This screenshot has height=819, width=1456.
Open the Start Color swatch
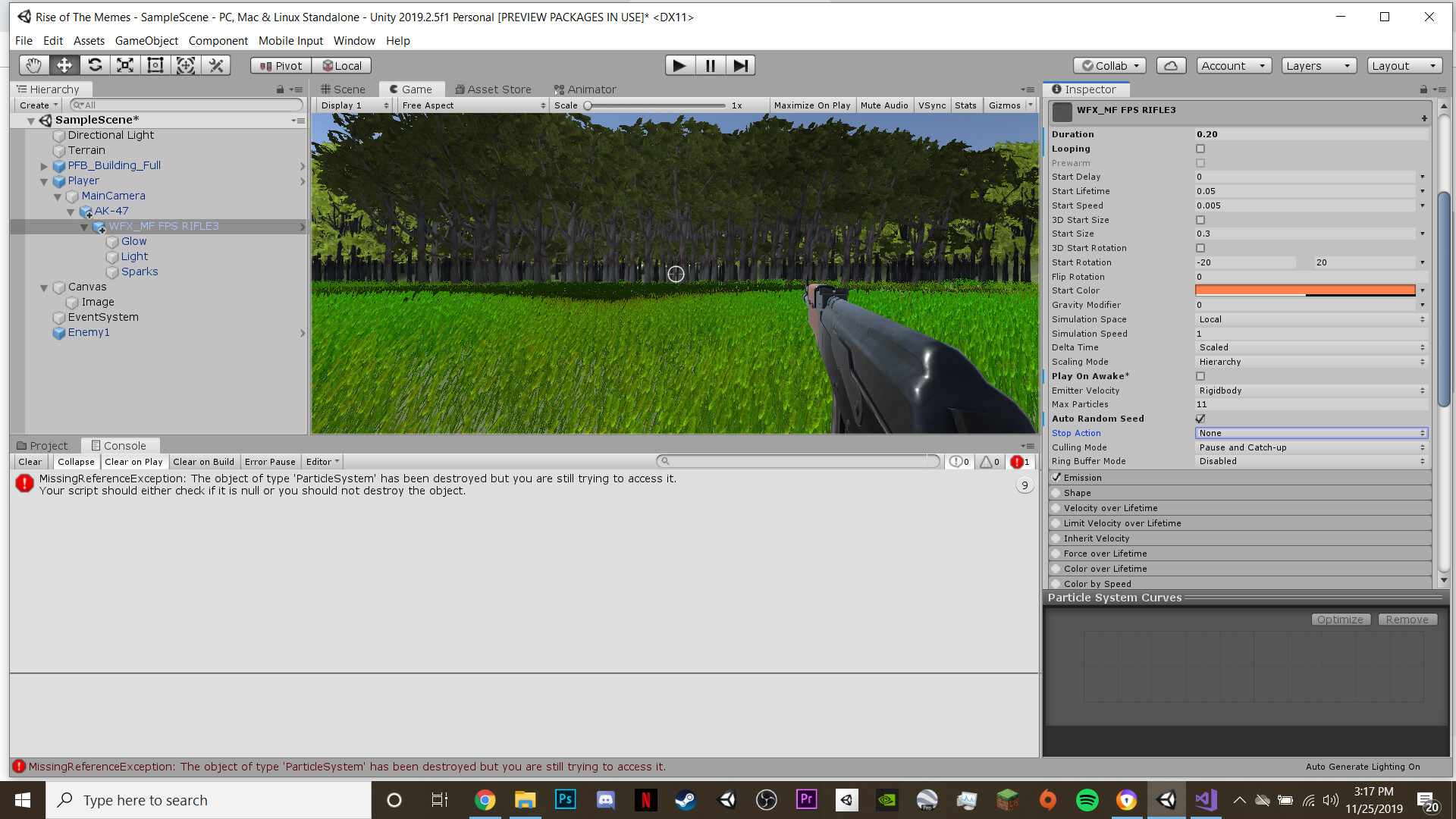1306,290
